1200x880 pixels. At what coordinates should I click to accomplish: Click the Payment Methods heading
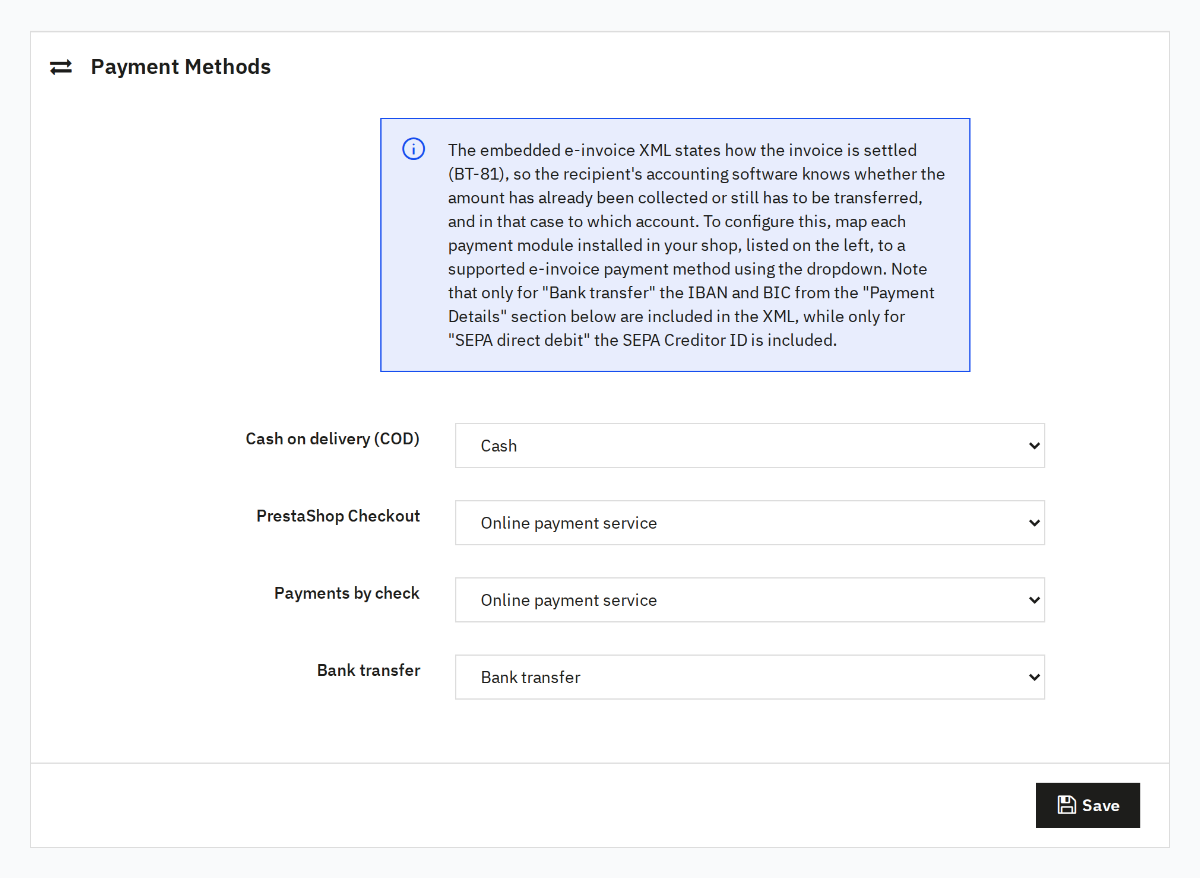(181, 67)
